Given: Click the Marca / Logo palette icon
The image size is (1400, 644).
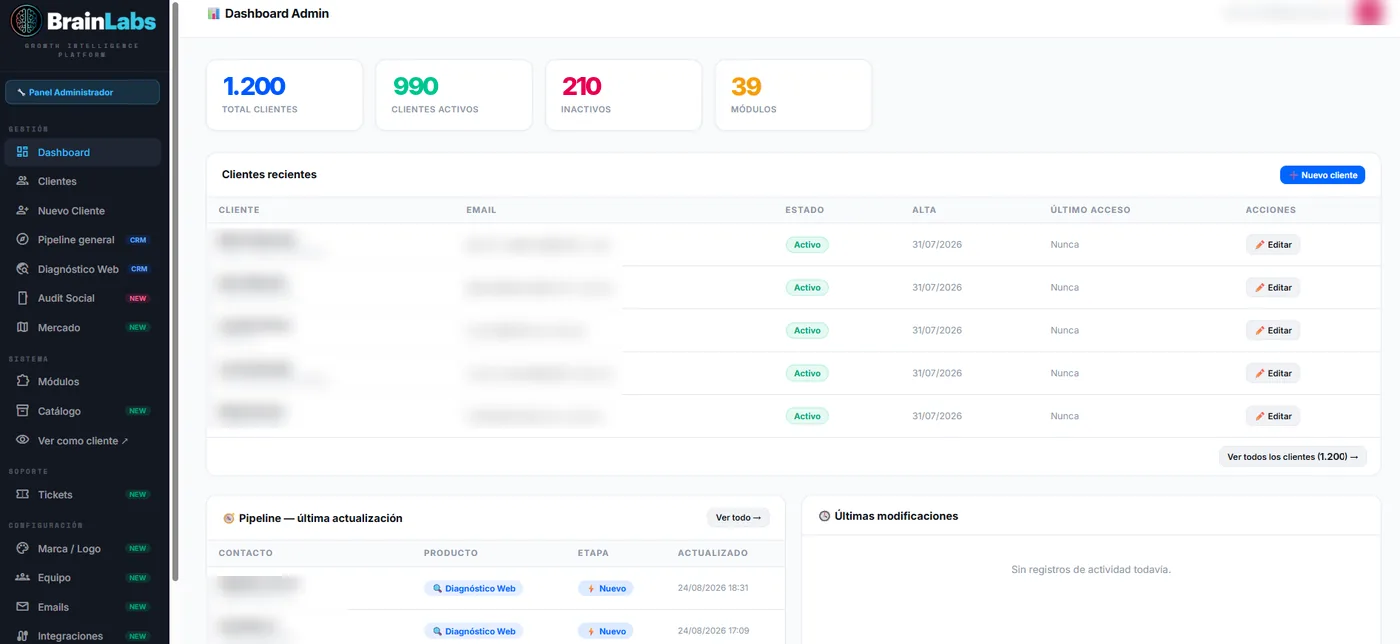Looking at the screenshot, I should (x=22, y=548).
